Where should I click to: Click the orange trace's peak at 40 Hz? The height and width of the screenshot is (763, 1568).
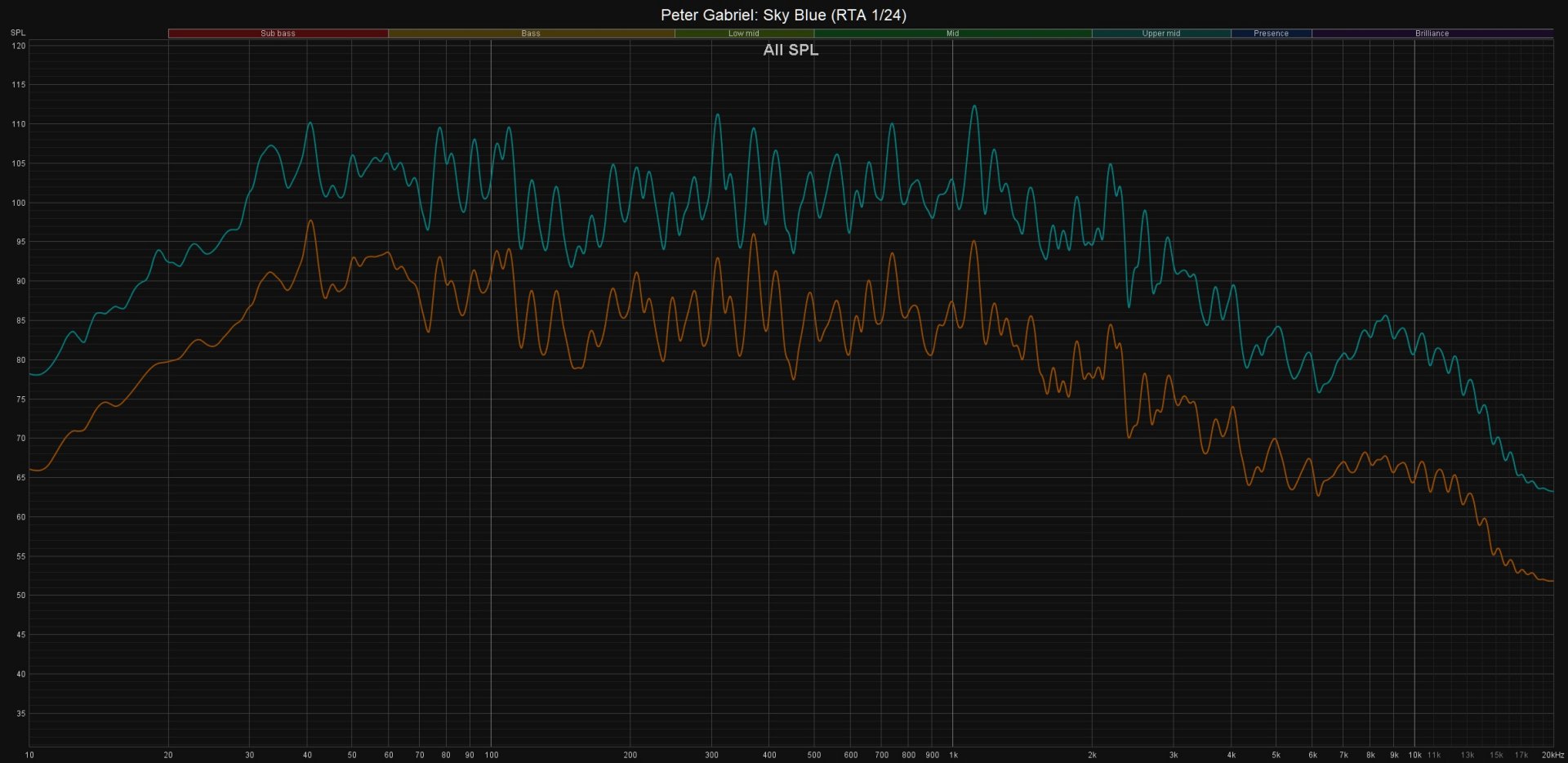pos(310,221)
